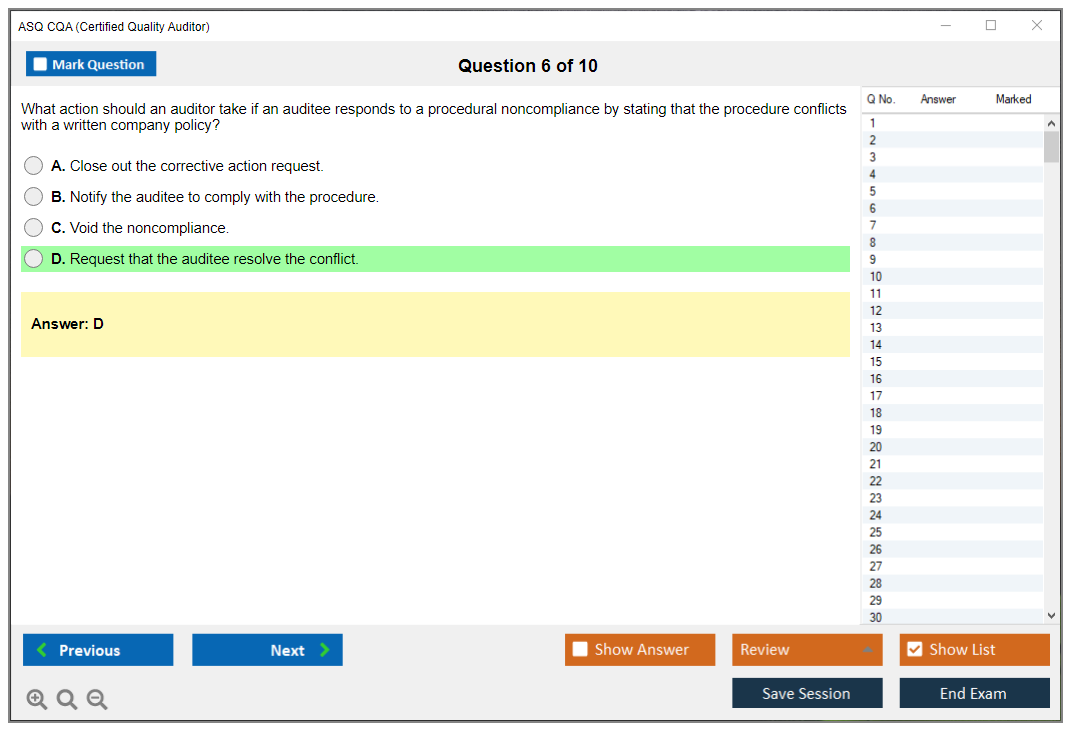This screenshot has width=1075, height=735.
Task: Click Save Session button
Action: point(807,694)
